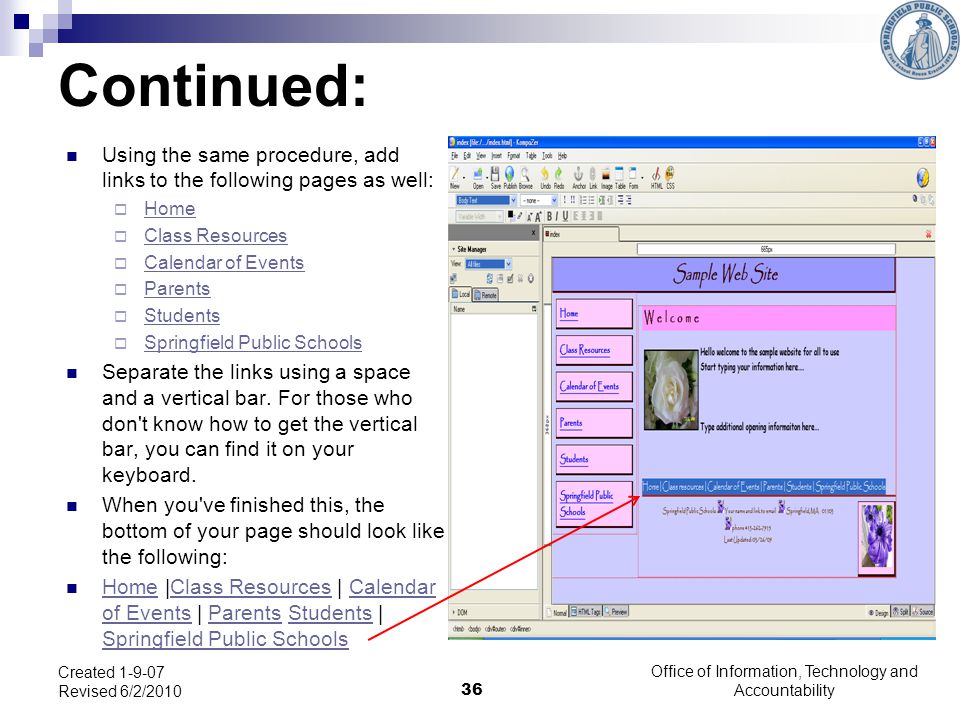Select the Split view button

900,612
